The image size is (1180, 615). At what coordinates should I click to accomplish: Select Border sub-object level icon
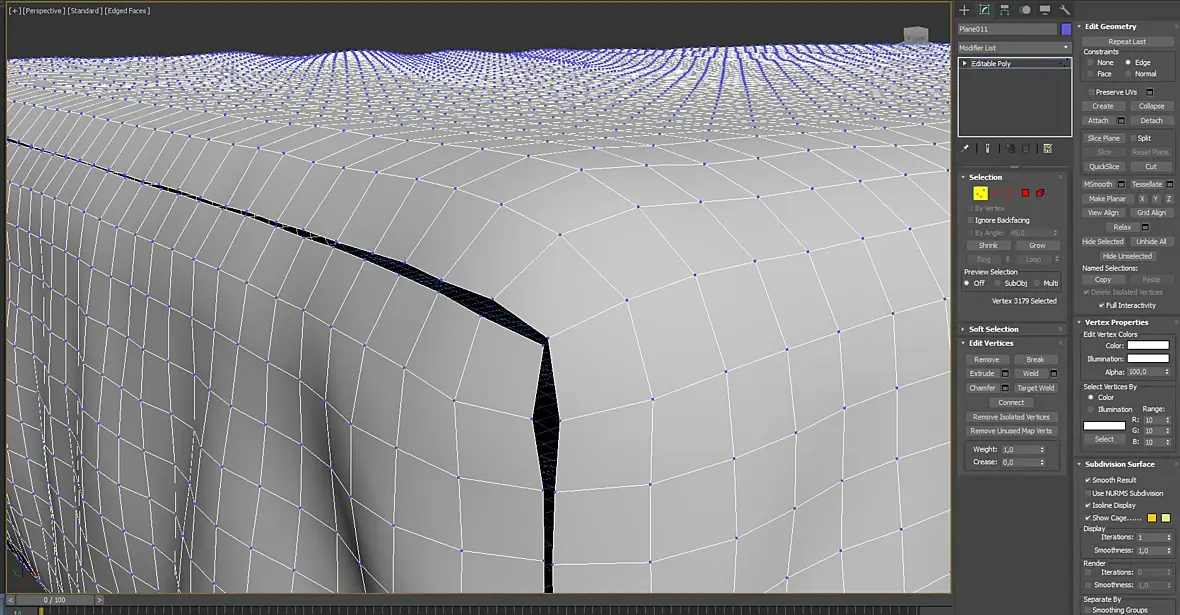point(1011,193)
